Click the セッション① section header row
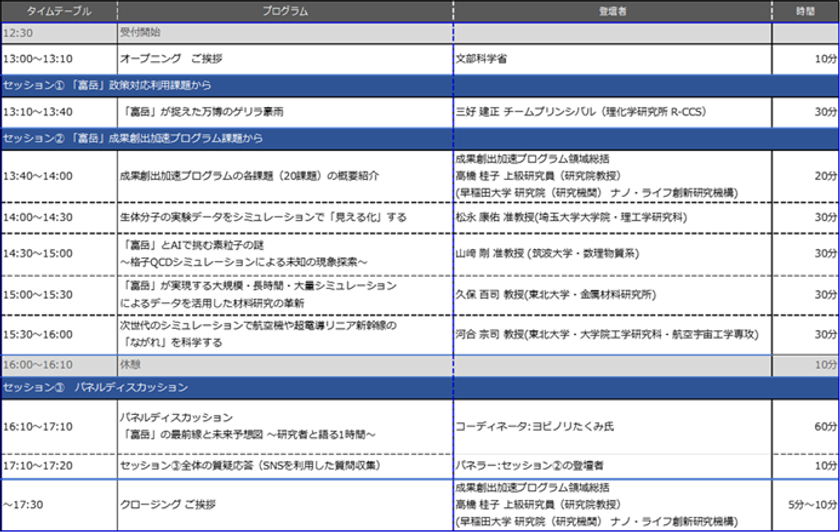The height and width of the screenshot is (532, 840). click(420, 86)
